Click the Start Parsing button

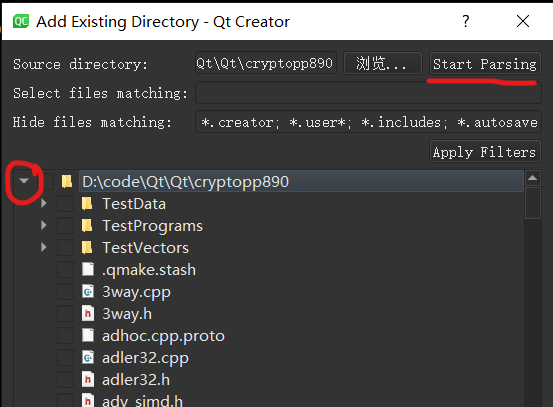(x=485, y=63)
